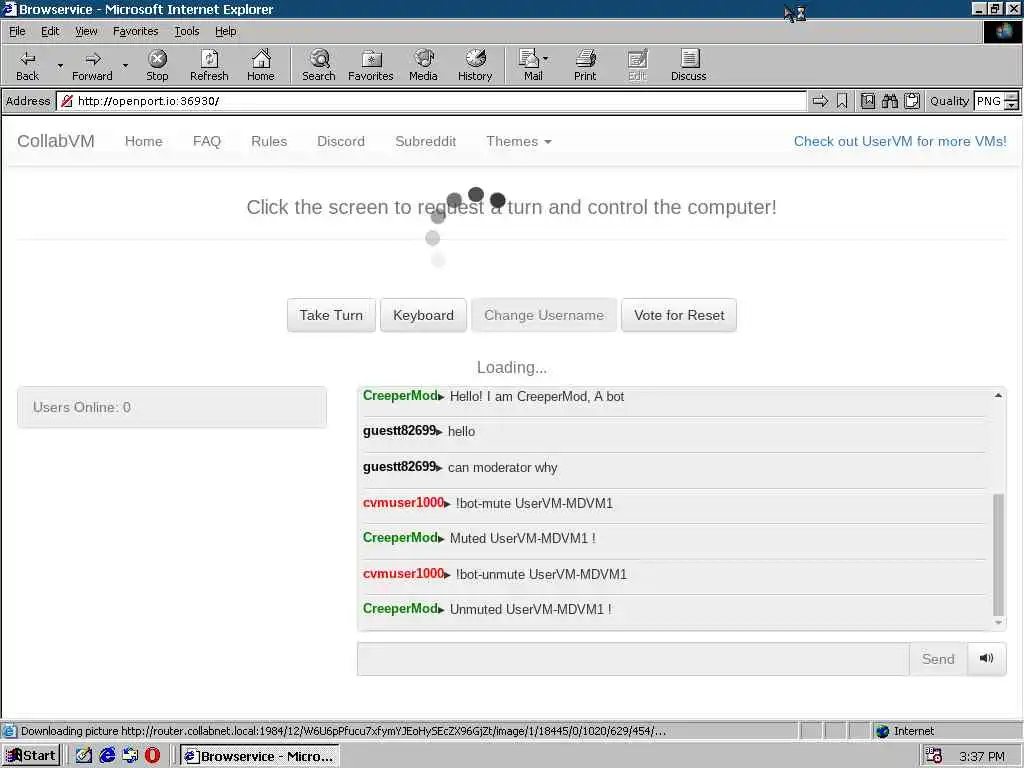Click the third quick launch icon
1024x768 pixels.
point(130,756)
